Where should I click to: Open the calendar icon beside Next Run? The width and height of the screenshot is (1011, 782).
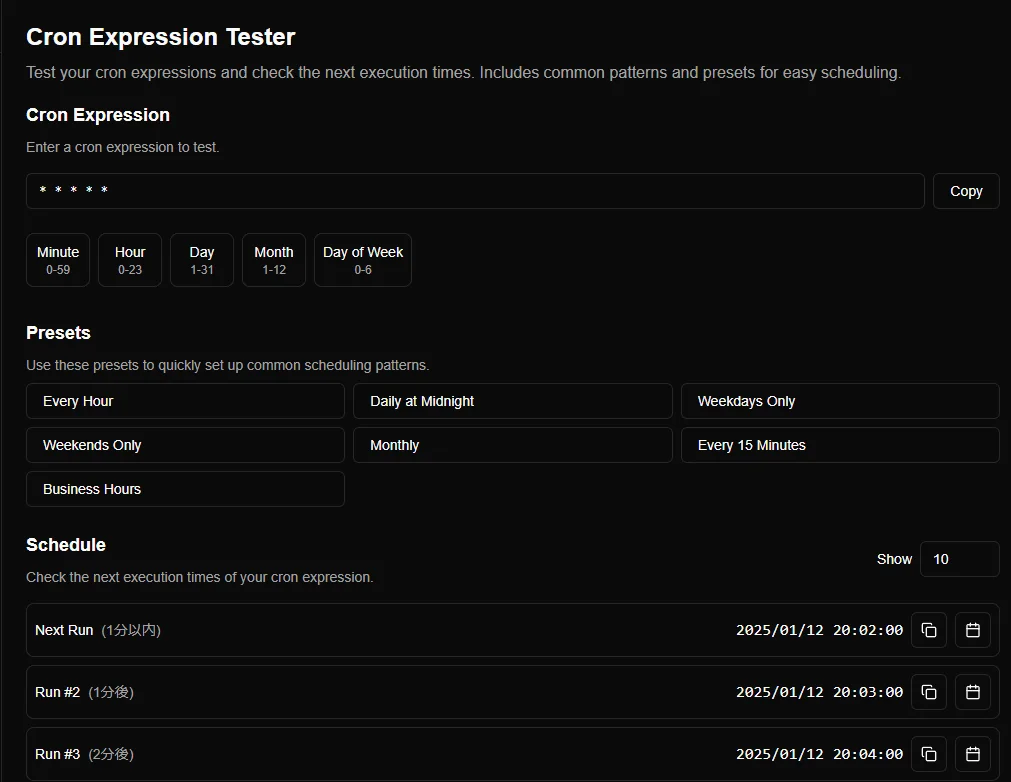coord(972,630)
